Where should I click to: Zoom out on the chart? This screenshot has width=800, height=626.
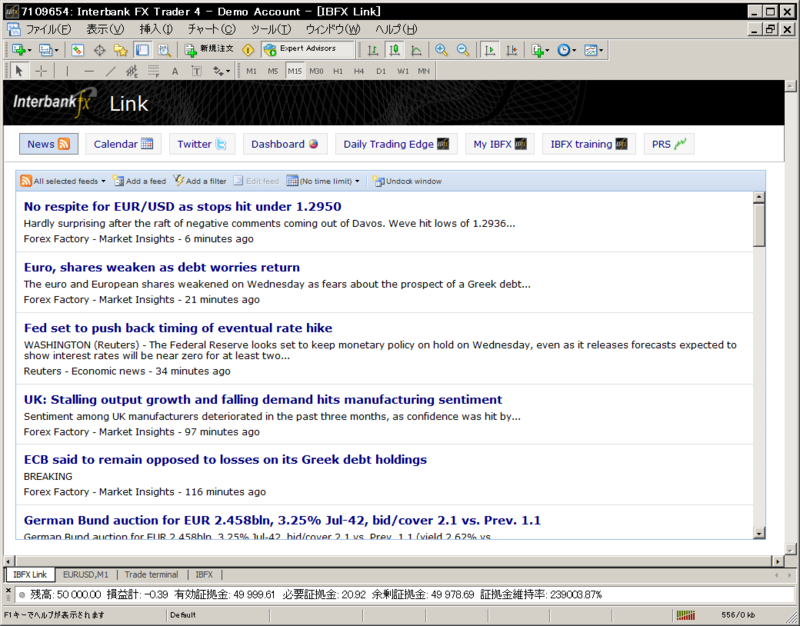point(463,50)
